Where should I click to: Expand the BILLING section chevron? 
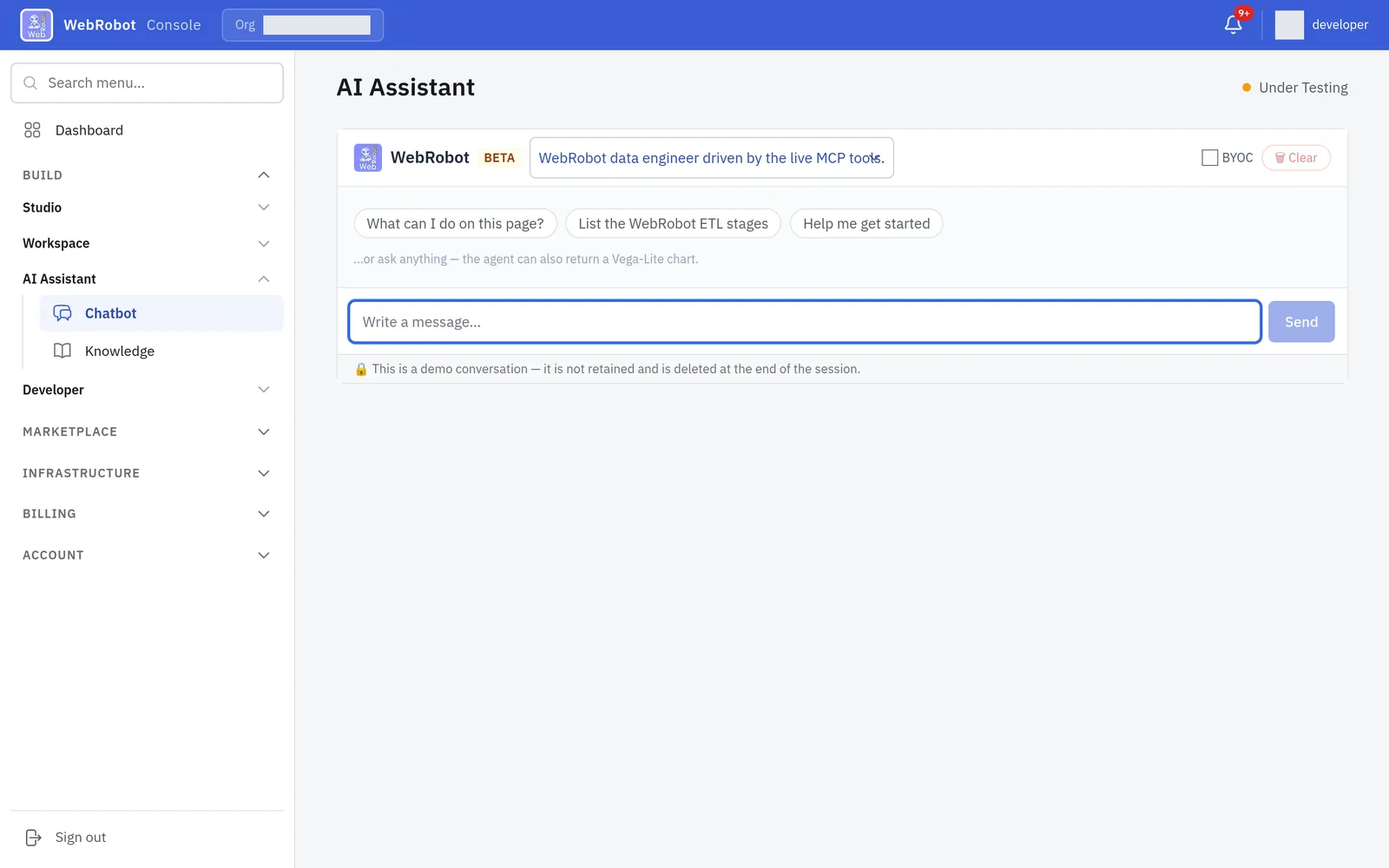click(264, 514)
